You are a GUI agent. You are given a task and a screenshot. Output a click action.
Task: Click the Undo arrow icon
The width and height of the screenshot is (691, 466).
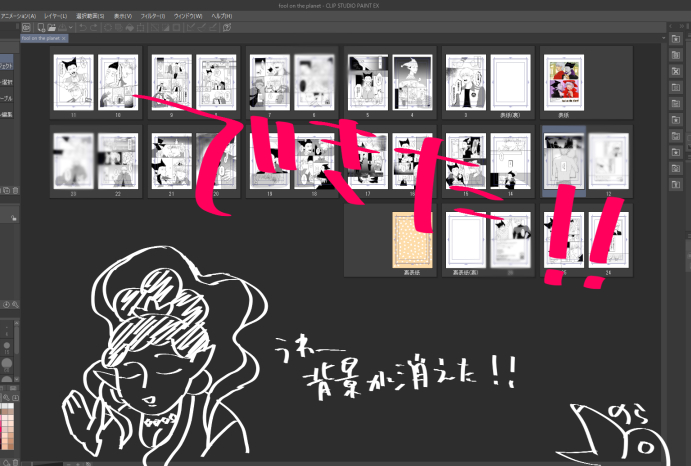[x=82, y=27]
